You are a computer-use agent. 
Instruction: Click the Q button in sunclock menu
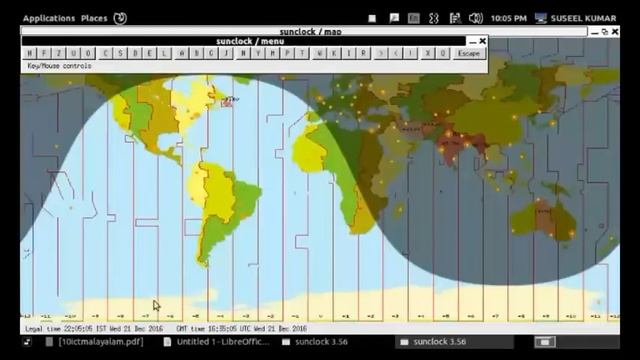coord(443,53)
